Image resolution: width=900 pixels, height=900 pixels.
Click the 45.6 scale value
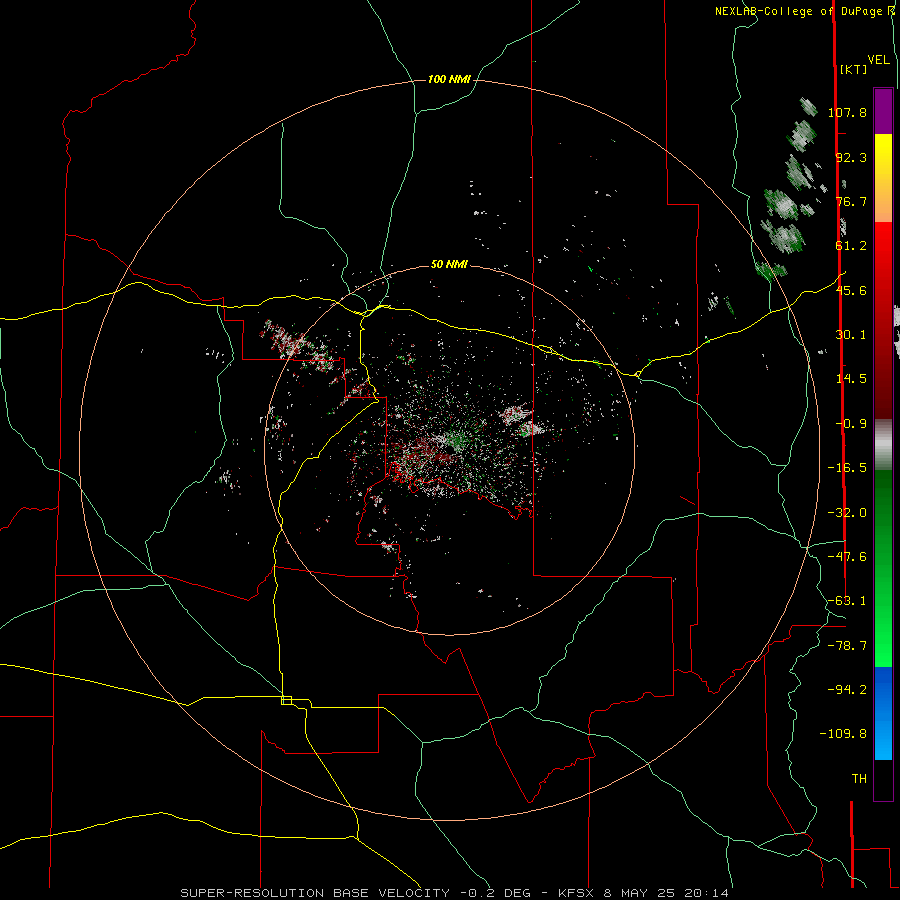[851, 290]
